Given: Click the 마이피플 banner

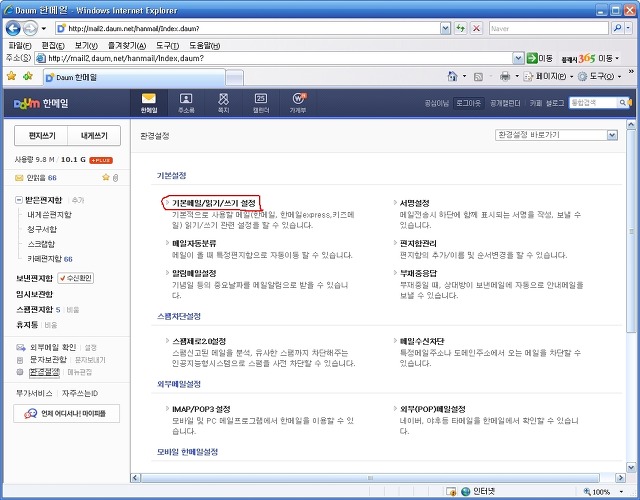Looking at the screenshot, I should click(x=67, y=413).
